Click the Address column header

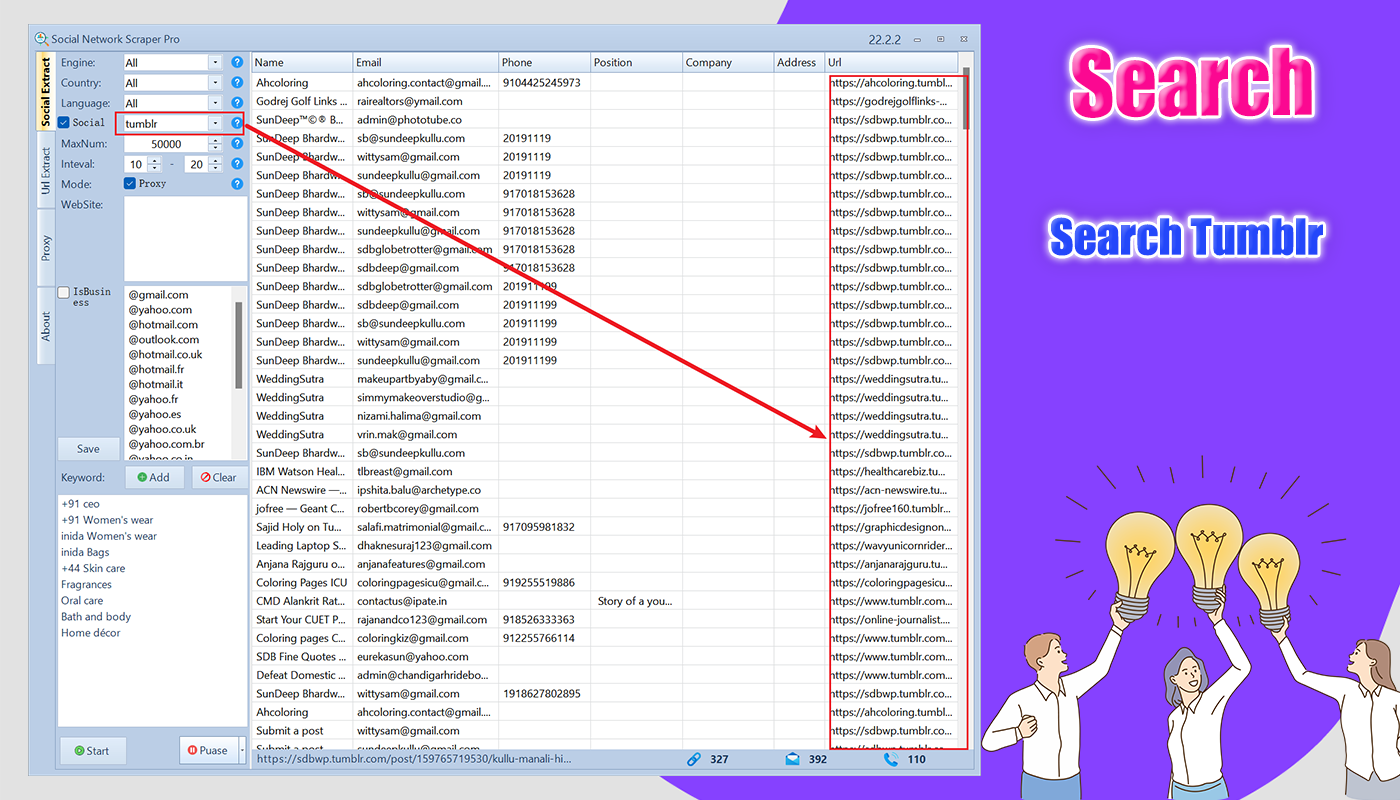pos(799,62)
